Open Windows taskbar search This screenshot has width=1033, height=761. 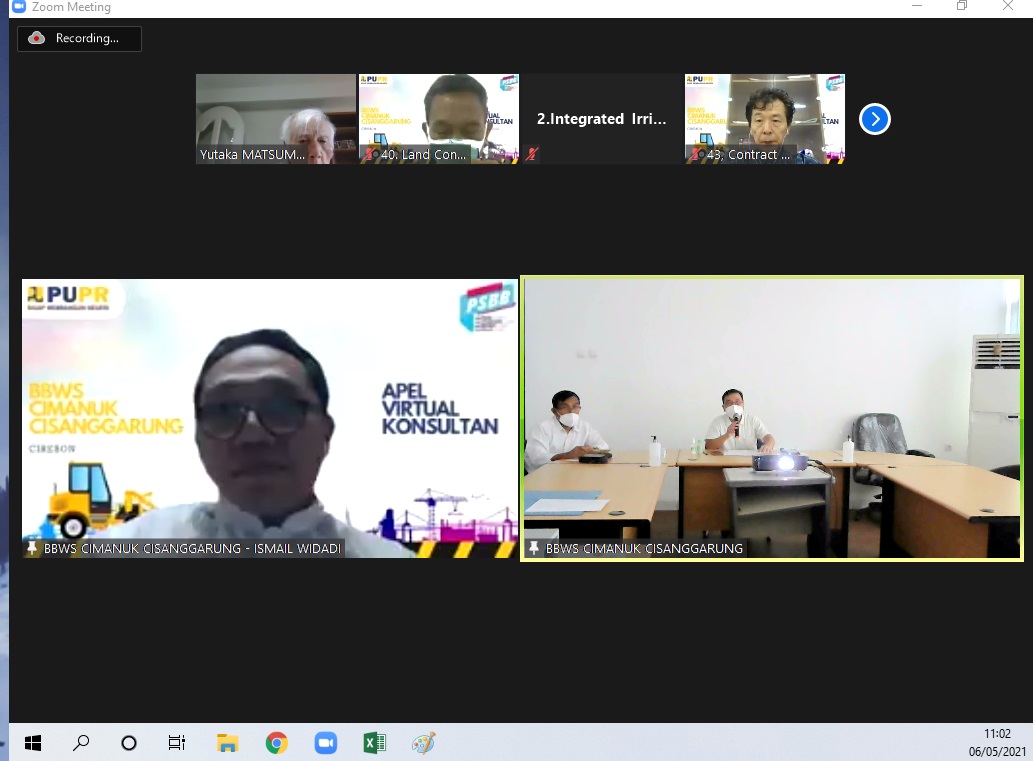pos(81,743)
